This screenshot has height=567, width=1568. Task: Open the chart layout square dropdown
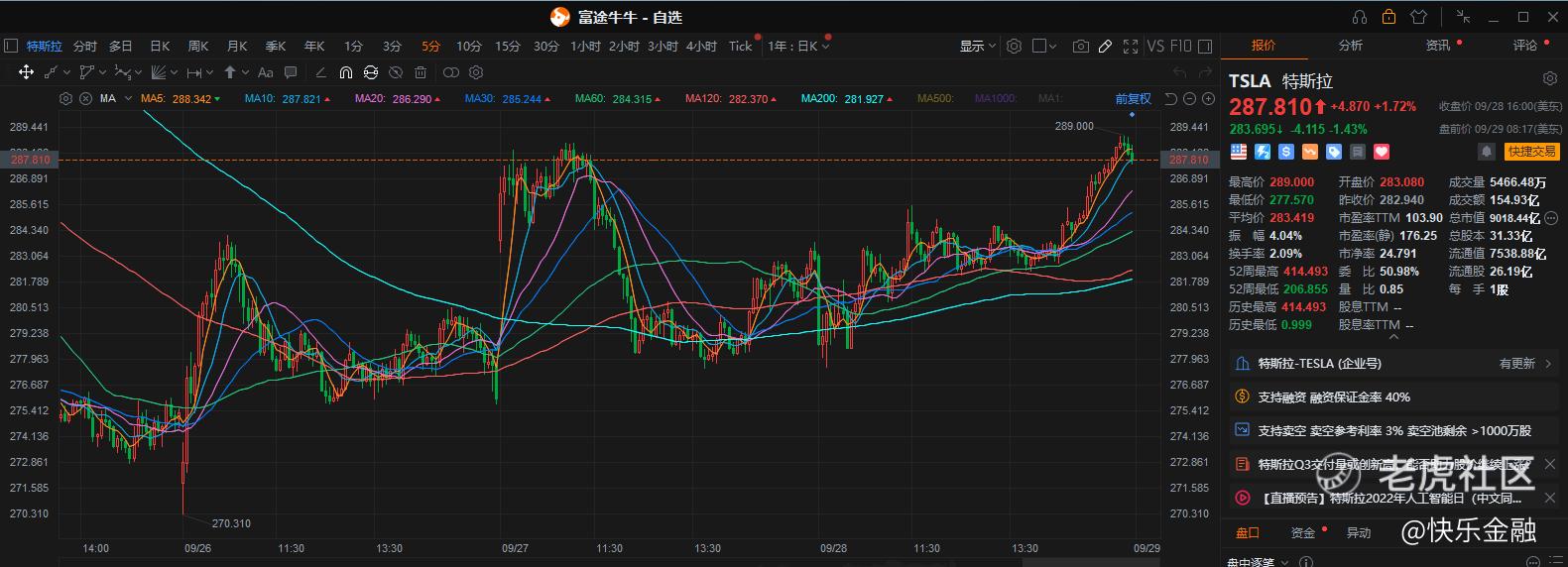(1044, 46)
